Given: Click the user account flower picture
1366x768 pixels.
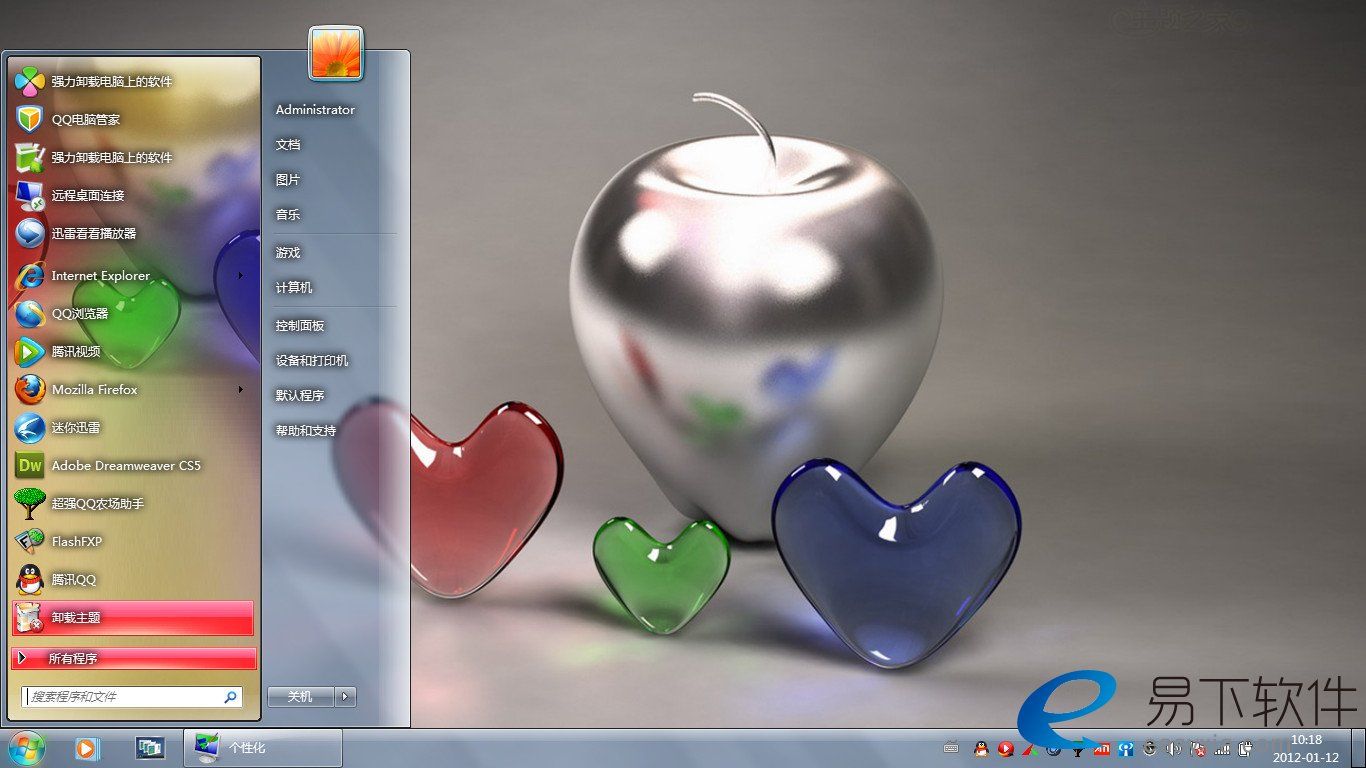Looking at the screenshot, I should [x=336, y=52].
